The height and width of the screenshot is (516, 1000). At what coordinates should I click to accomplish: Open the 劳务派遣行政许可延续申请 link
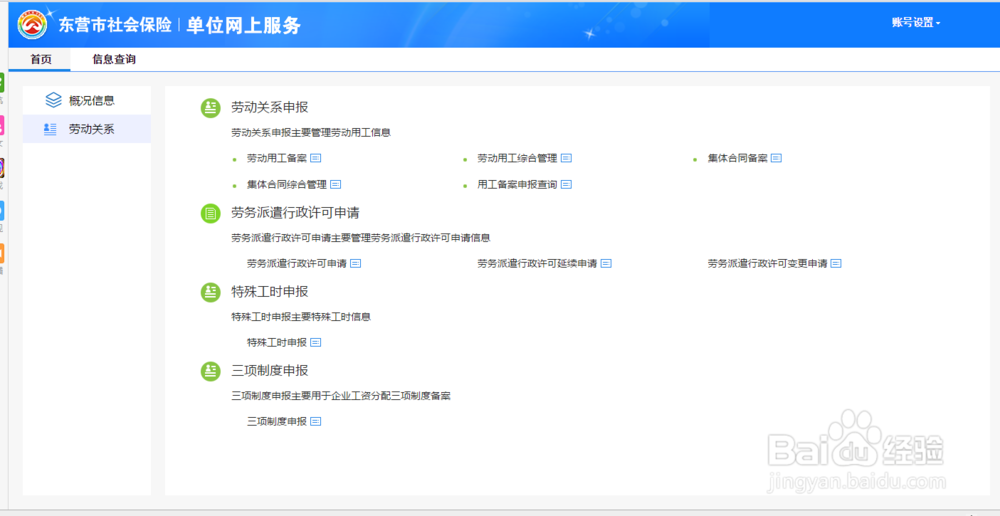(x=537, y=263)
